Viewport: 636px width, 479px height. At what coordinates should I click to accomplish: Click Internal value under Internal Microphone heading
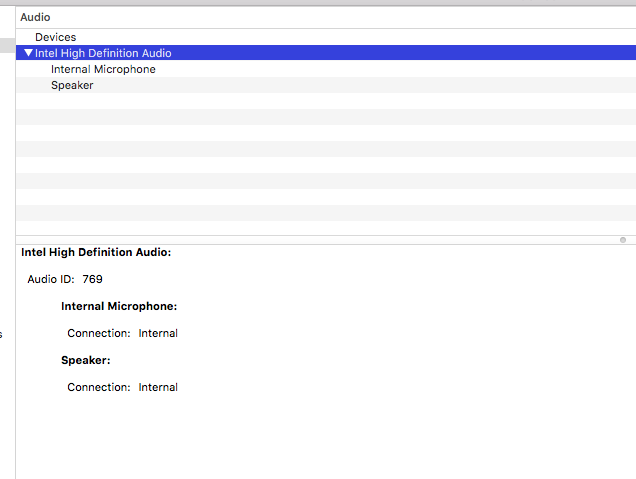tap(158, 333)
